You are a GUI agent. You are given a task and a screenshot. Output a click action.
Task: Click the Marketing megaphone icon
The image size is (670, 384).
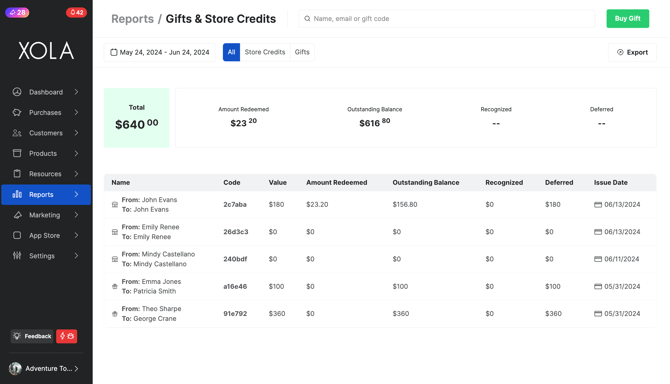17,215
